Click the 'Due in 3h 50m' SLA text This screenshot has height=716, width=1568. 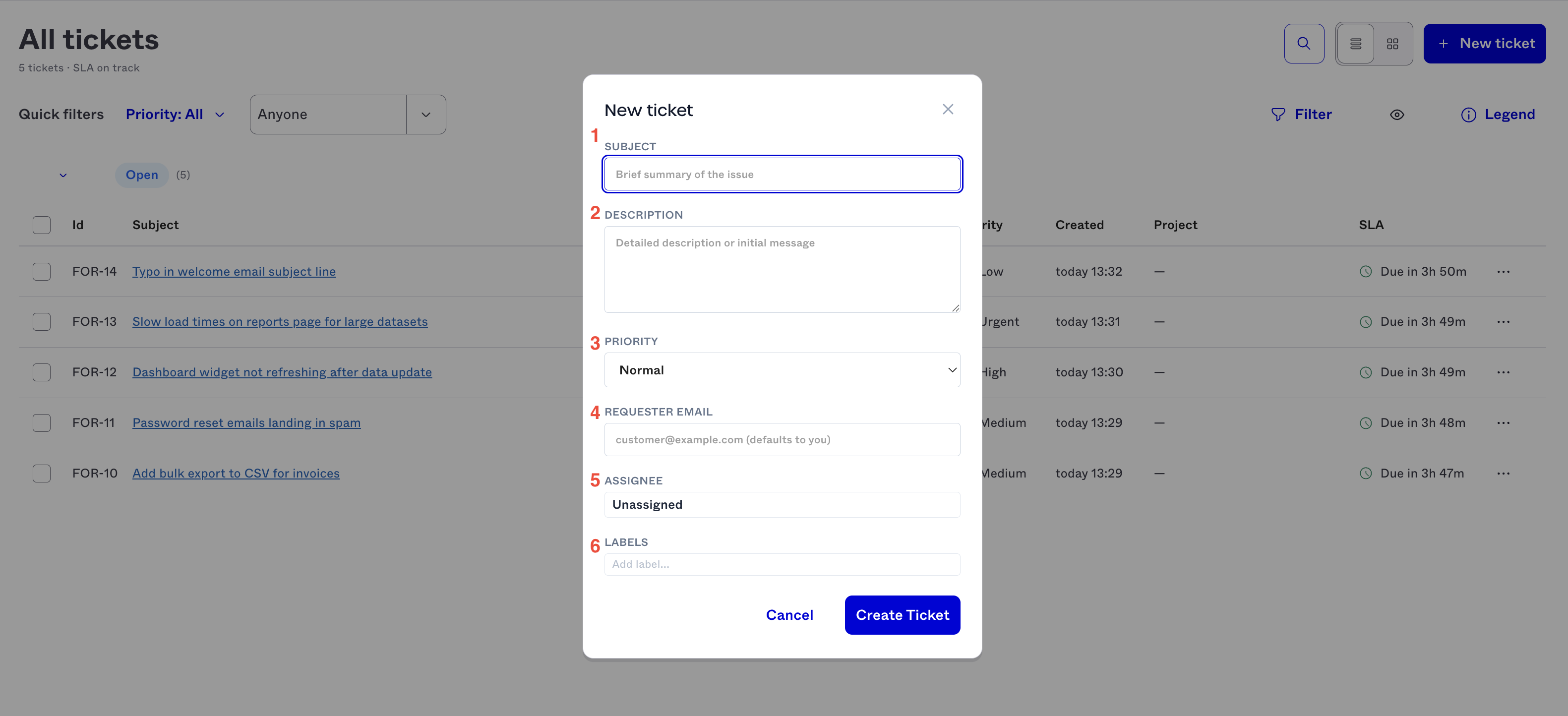[x=1423, y=272]
